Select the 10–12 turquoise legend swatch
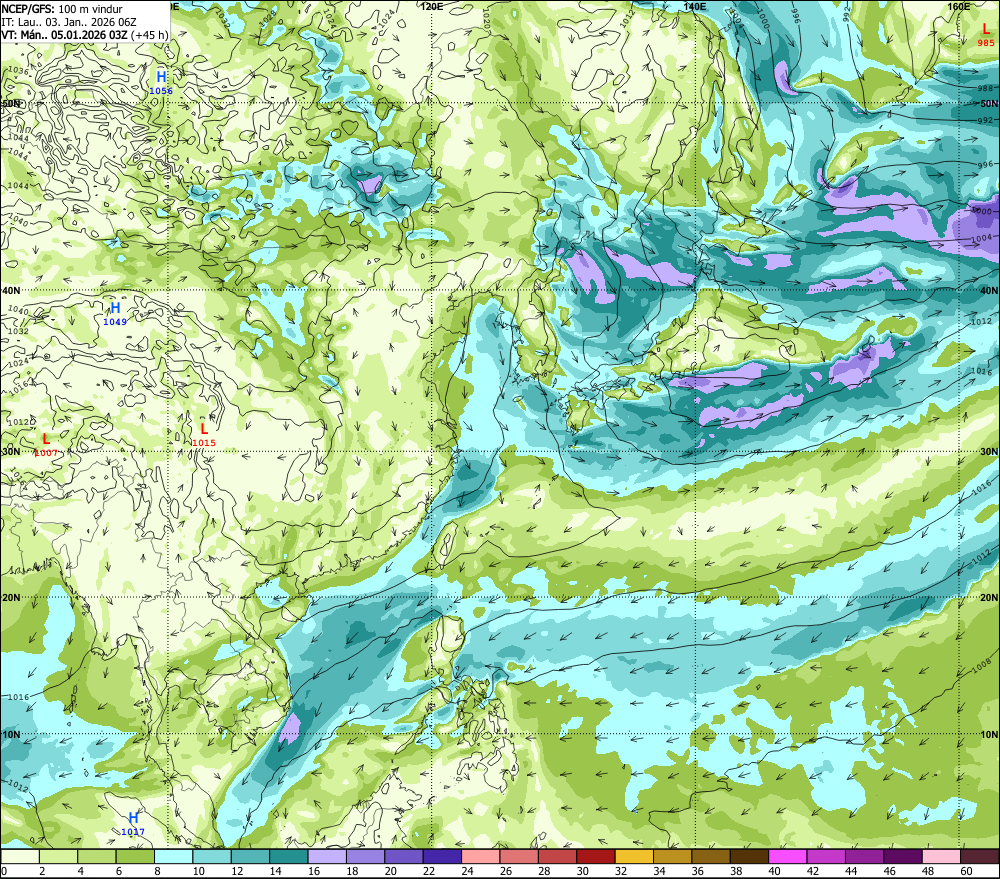This screenshot has width=1000, height=879. (212, 857)
